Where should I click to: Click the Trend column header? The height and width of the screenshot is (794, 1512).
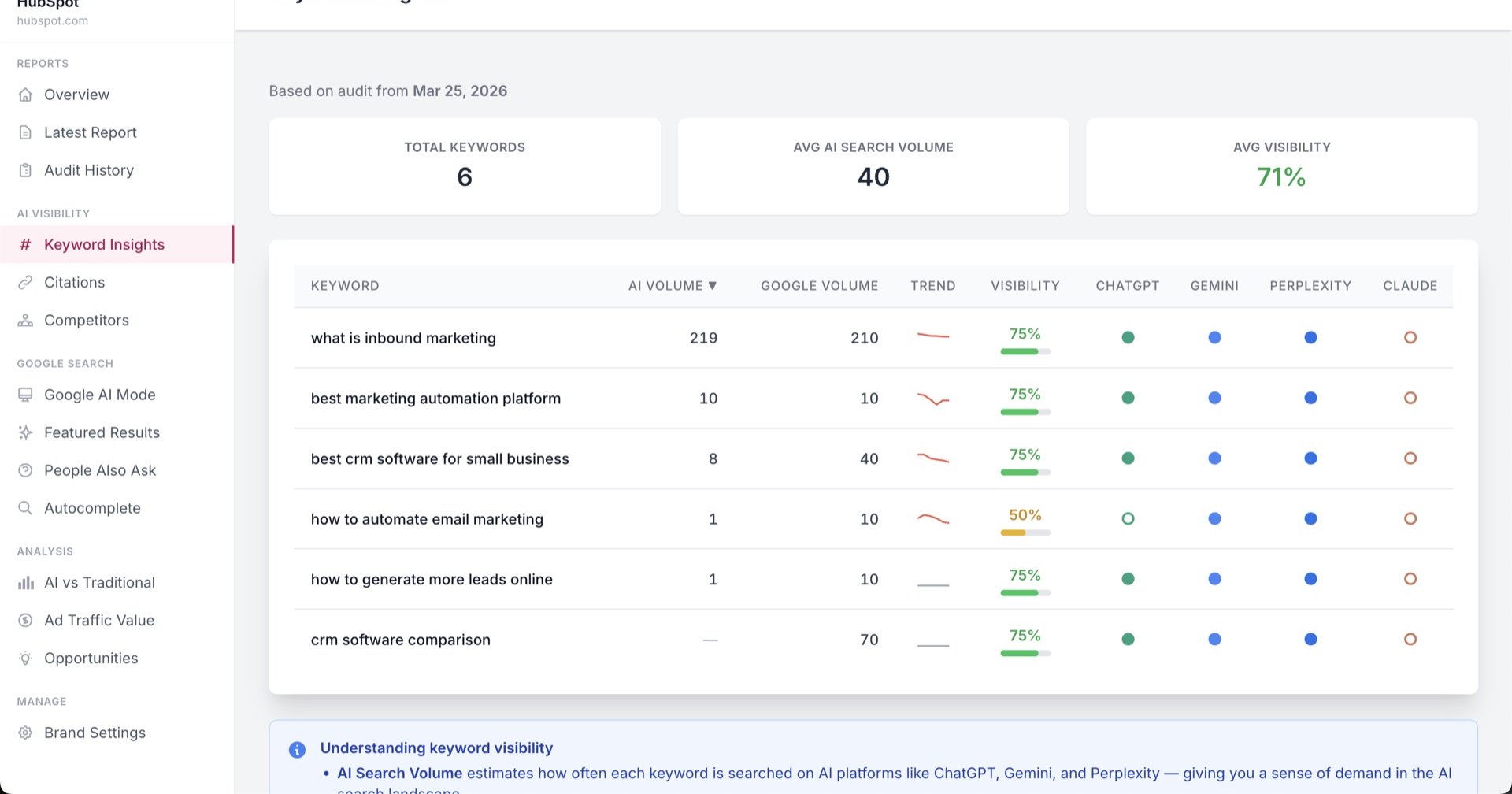933,286
